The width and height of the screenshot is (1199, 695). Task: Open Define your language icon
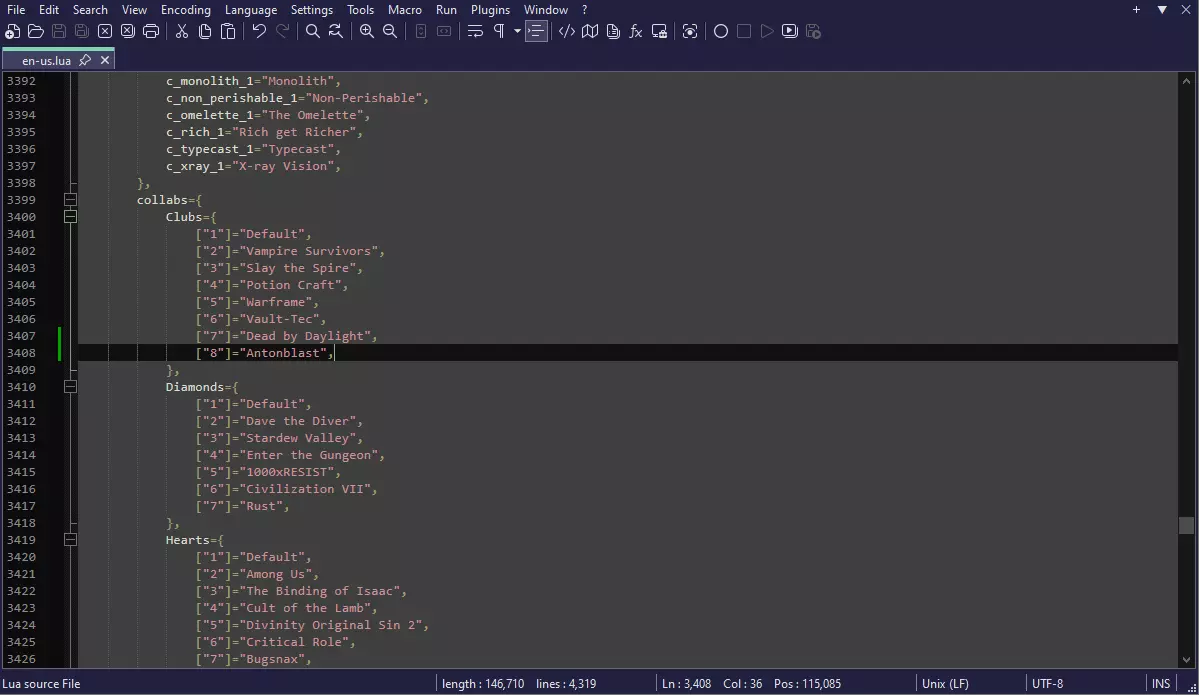(x=567, y=31)
